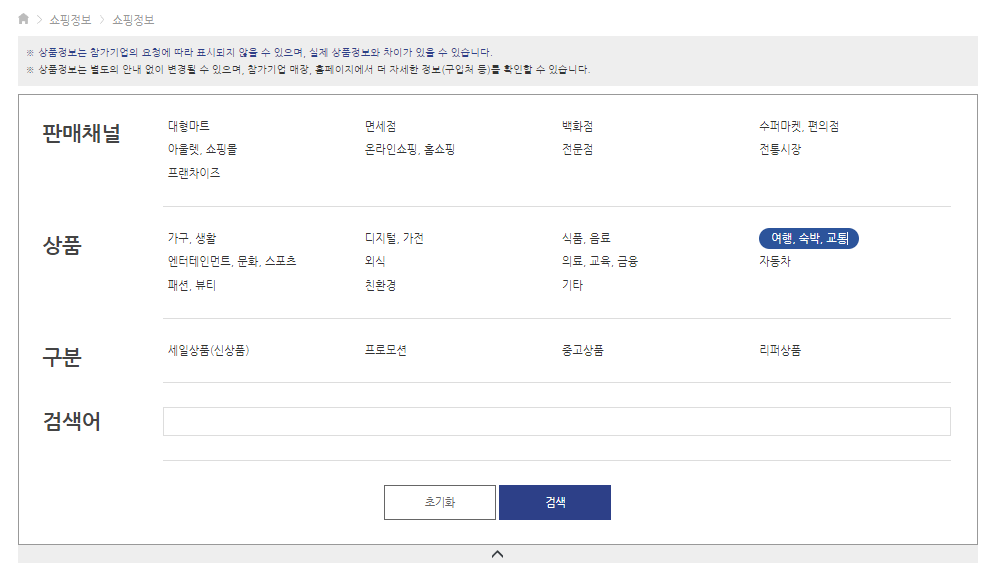The height and width of the screenshot is (570, 991).
Task: Collapse the search panel with the up chevron
Action: (497, 554)
